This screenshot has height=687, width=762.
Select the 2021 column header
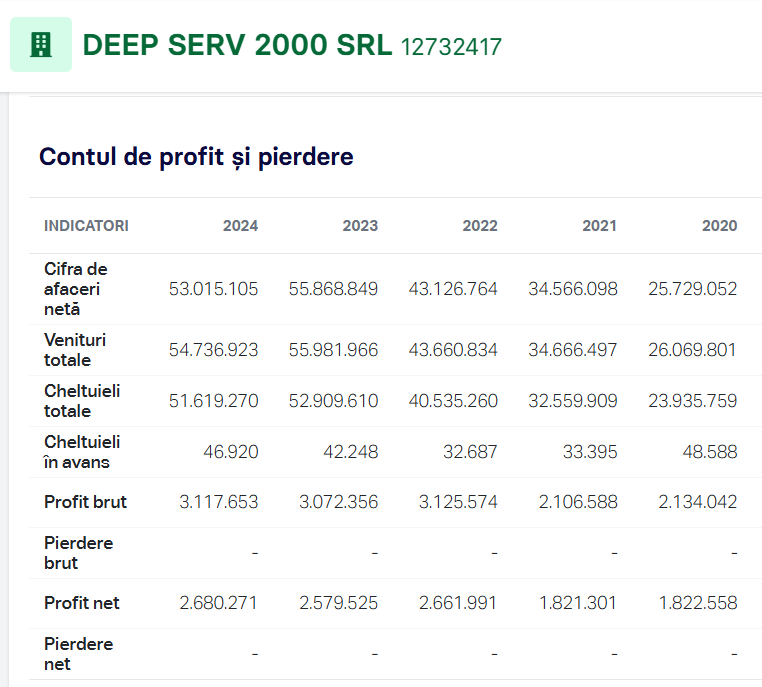(600, 226)
